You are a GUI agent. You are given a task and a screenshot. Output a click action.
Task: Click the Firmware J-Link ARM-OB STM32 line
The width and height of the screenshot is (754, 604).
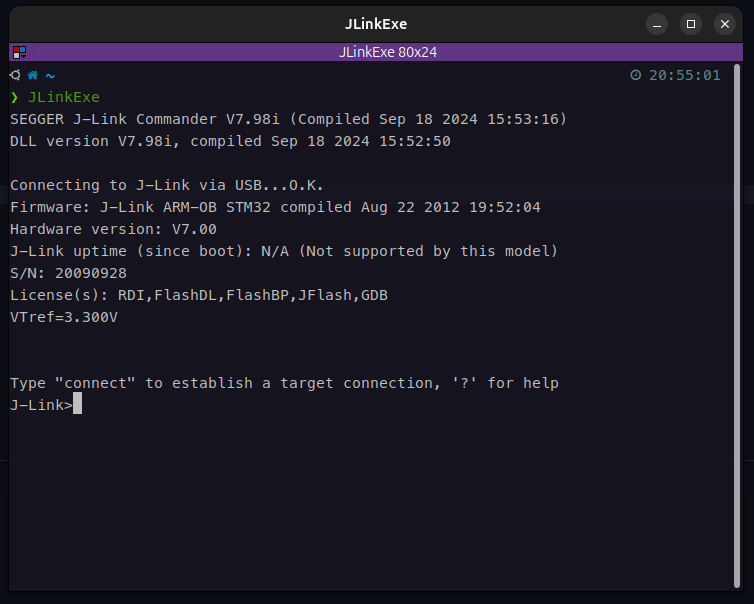pyautogui.click(x=275, y=207)
